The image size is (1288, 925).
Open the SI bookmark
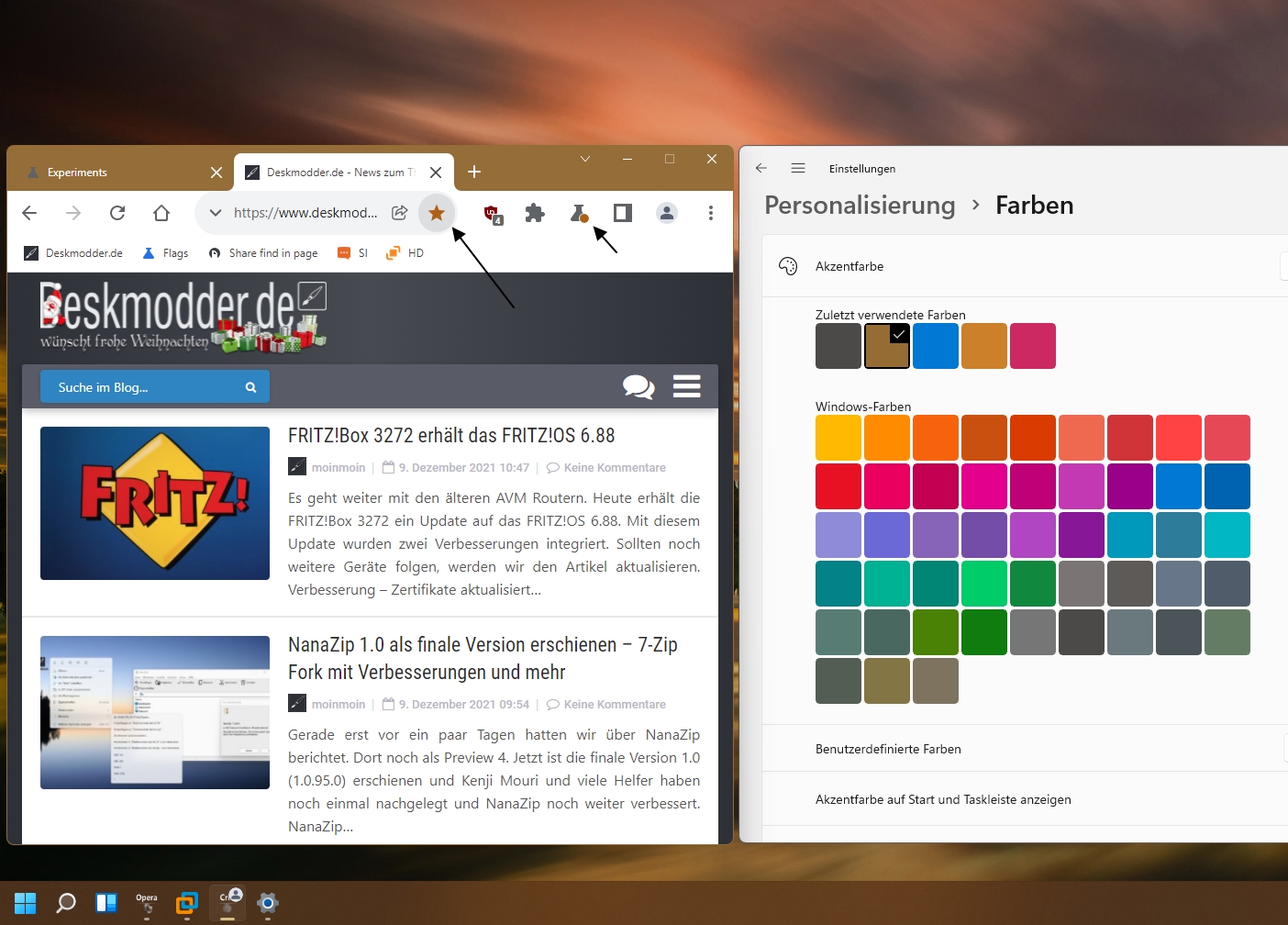(353, 253)
